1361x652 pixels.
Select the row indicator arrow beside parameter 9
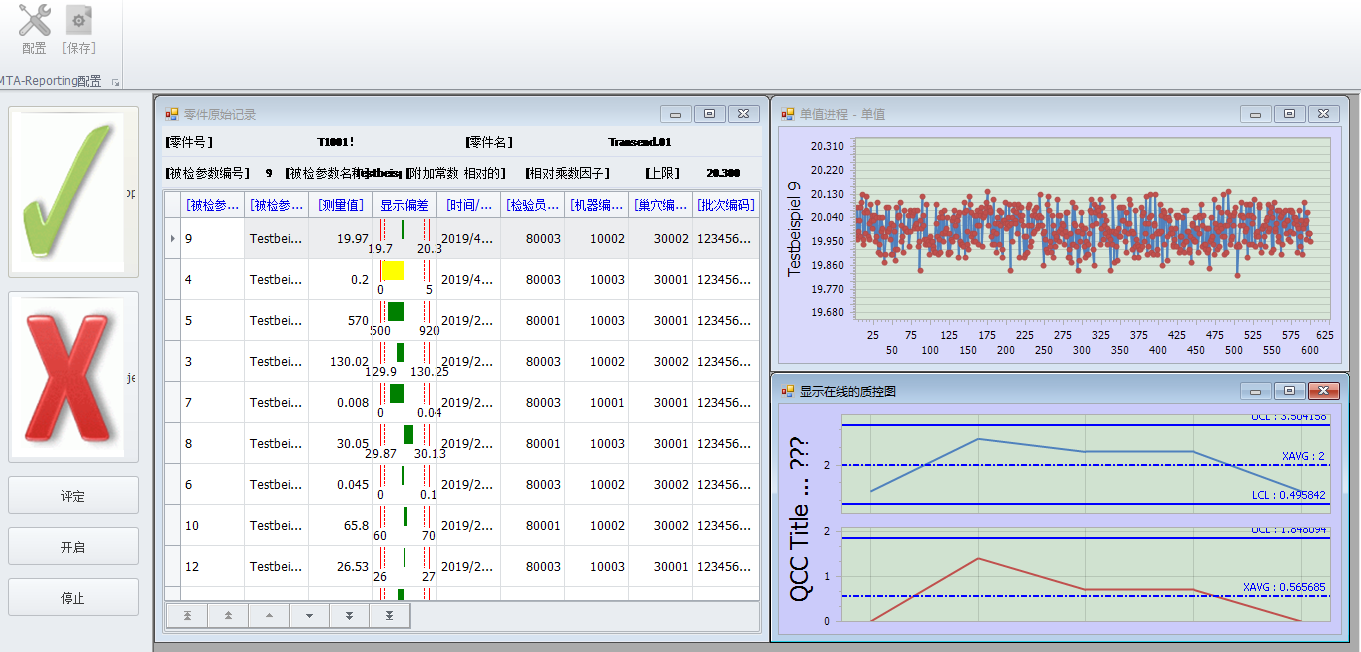coord(173,239)
